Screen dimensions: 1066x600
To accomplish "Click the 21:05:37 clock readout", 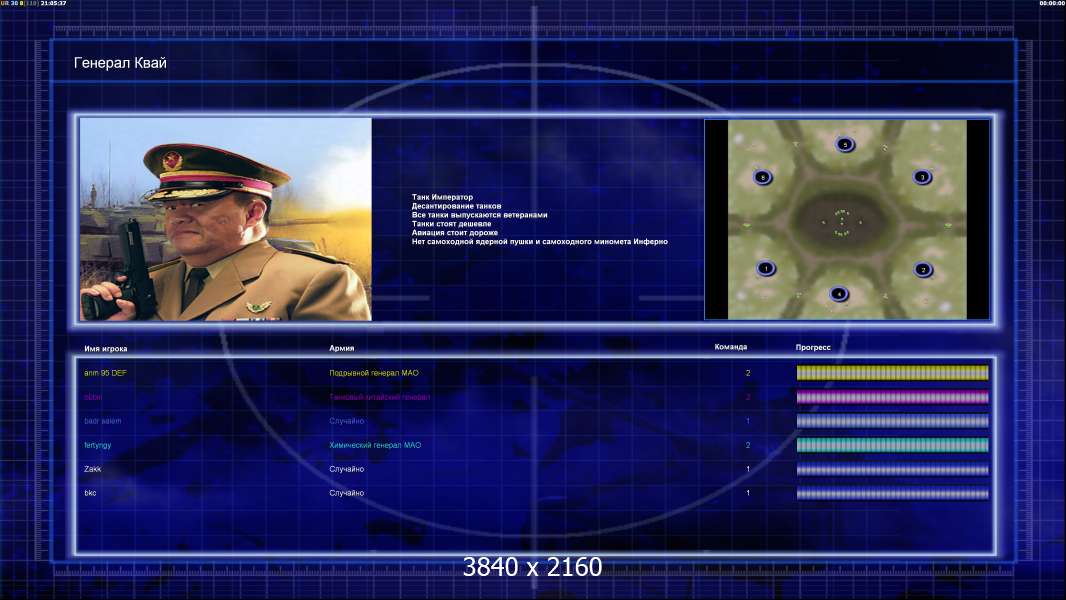I will pyautogui.click(x=54, y=3).
